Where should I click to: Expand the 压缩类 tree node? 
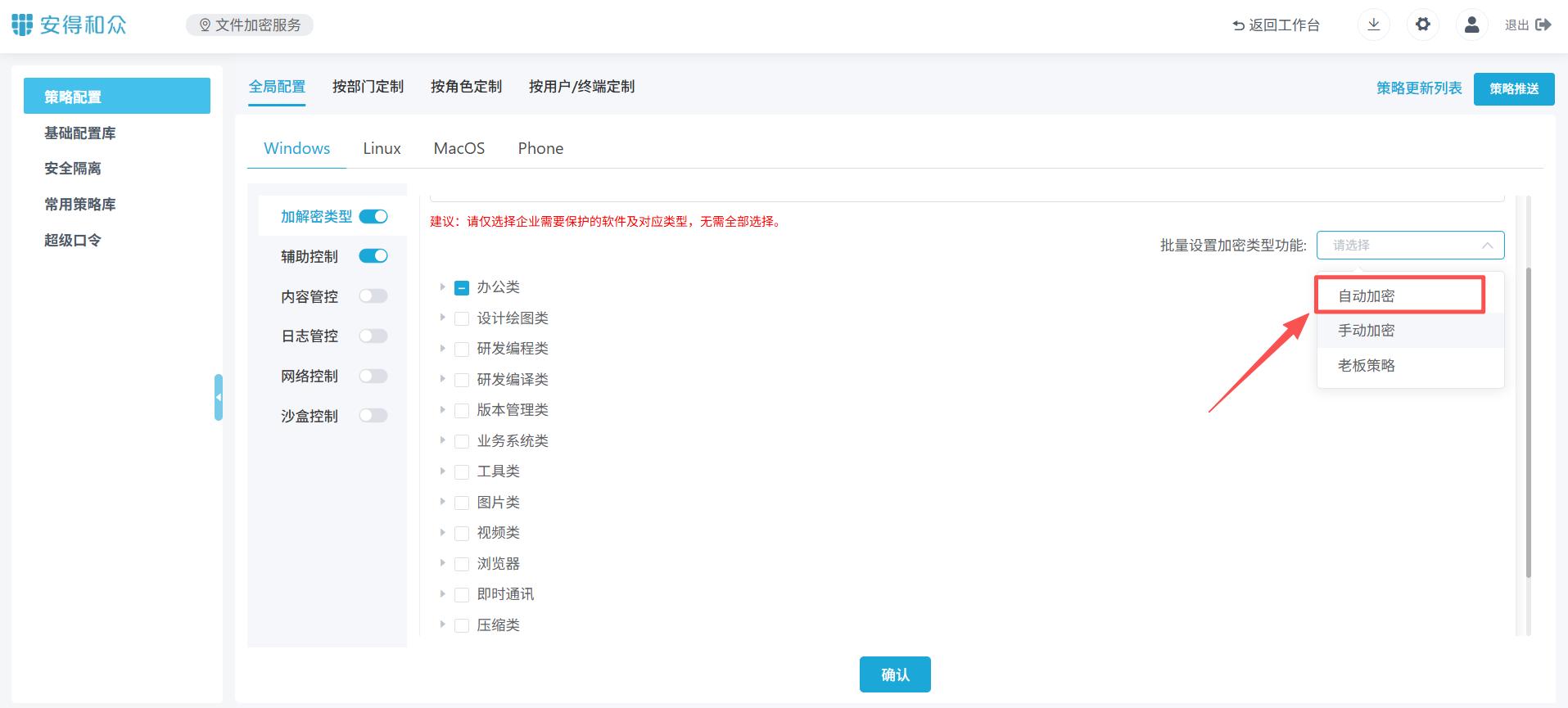point(442,625)
